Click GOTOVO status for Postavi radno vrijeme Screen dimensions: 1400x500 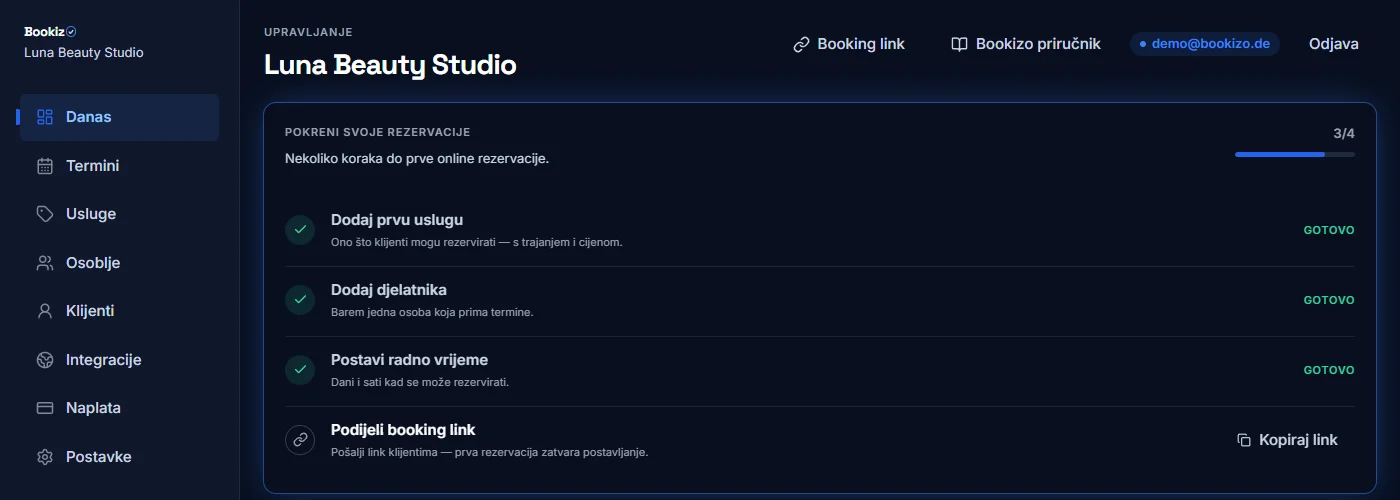coord(1329,370)
